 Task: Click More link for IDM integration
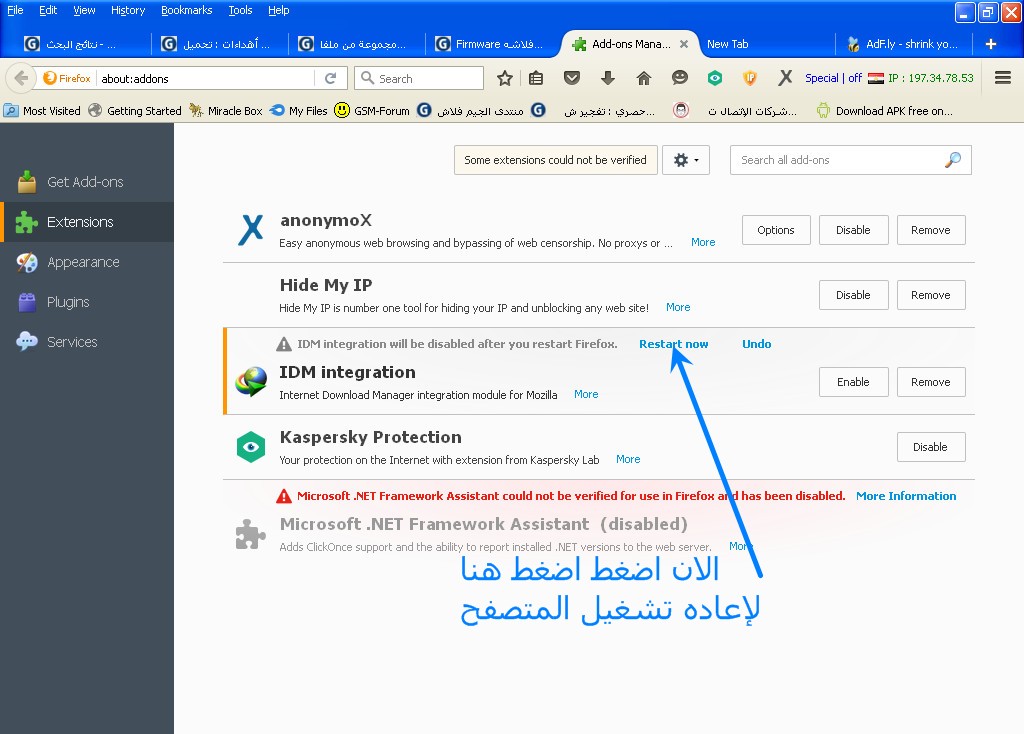pos(586,394)
